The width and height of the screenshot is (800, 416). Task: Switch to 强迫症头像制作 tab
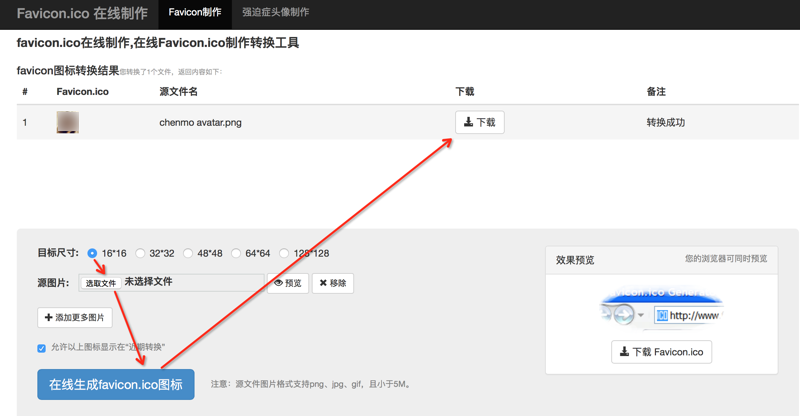276,12
